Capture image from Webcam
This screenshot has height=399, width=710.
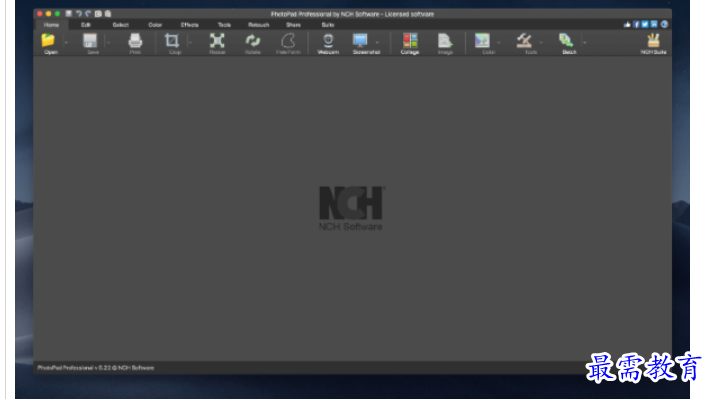(x=328, y=41)
